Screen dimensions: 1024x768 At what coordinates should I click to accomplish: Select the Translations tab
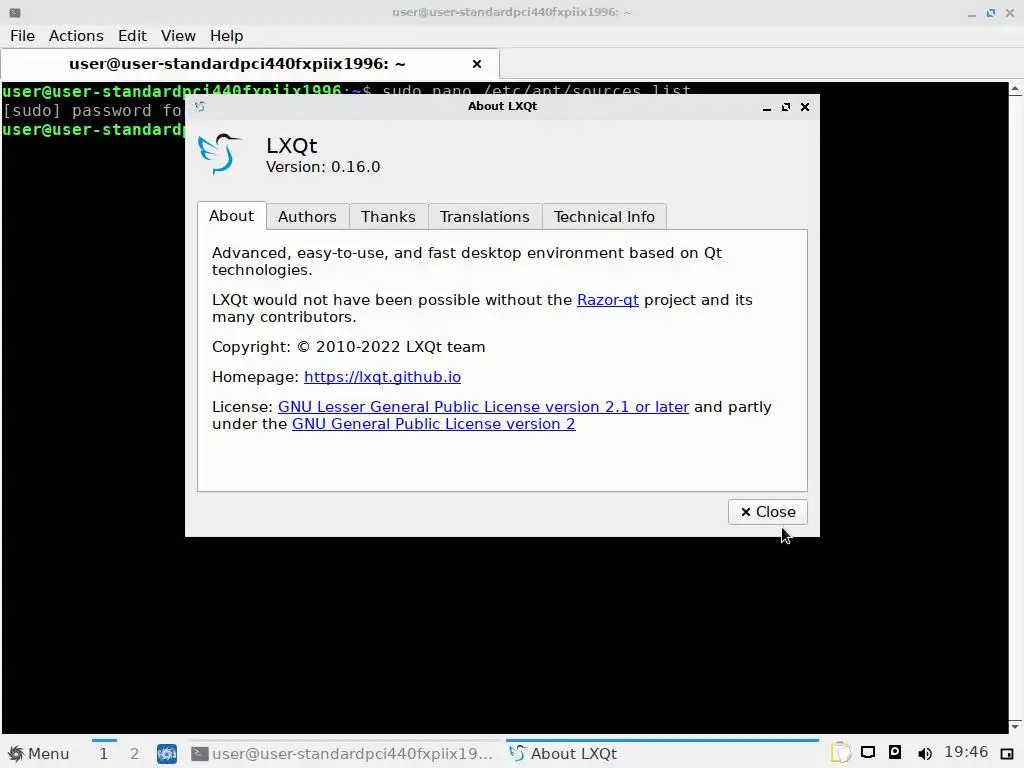pos(485,217)
